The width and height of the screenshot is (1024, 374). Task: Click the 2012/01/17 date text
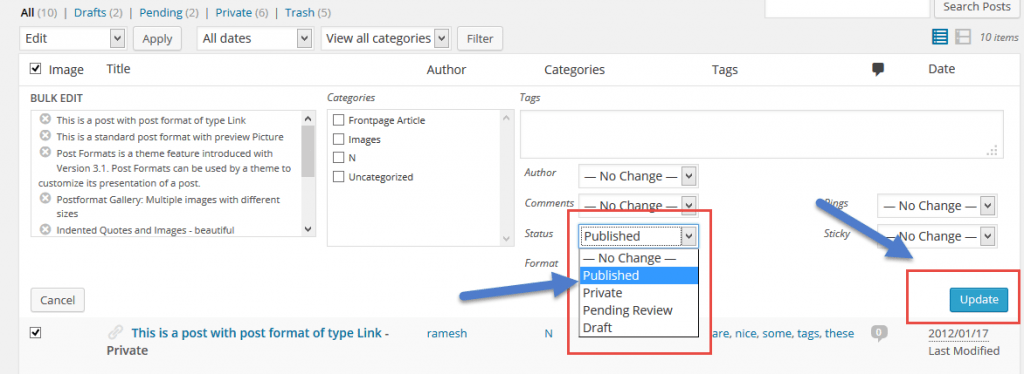click(958, 334)
